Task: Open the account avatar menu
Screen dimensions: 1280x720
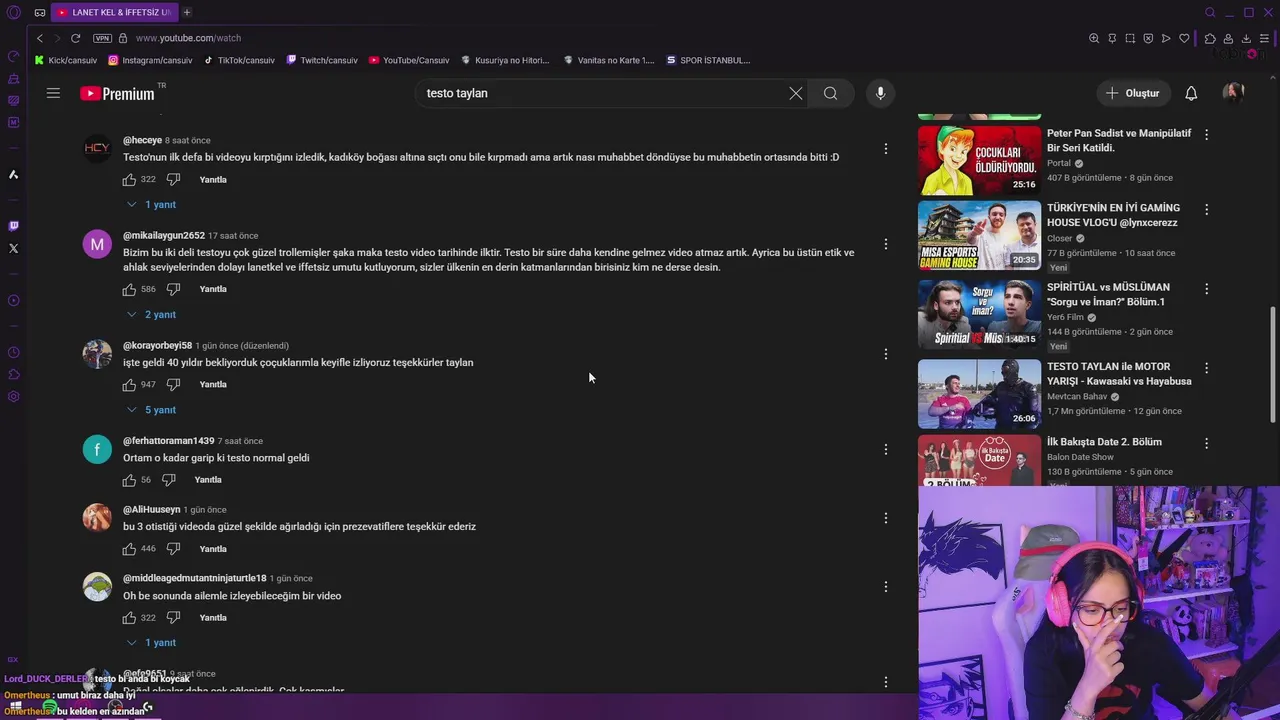Action: 1233,93
